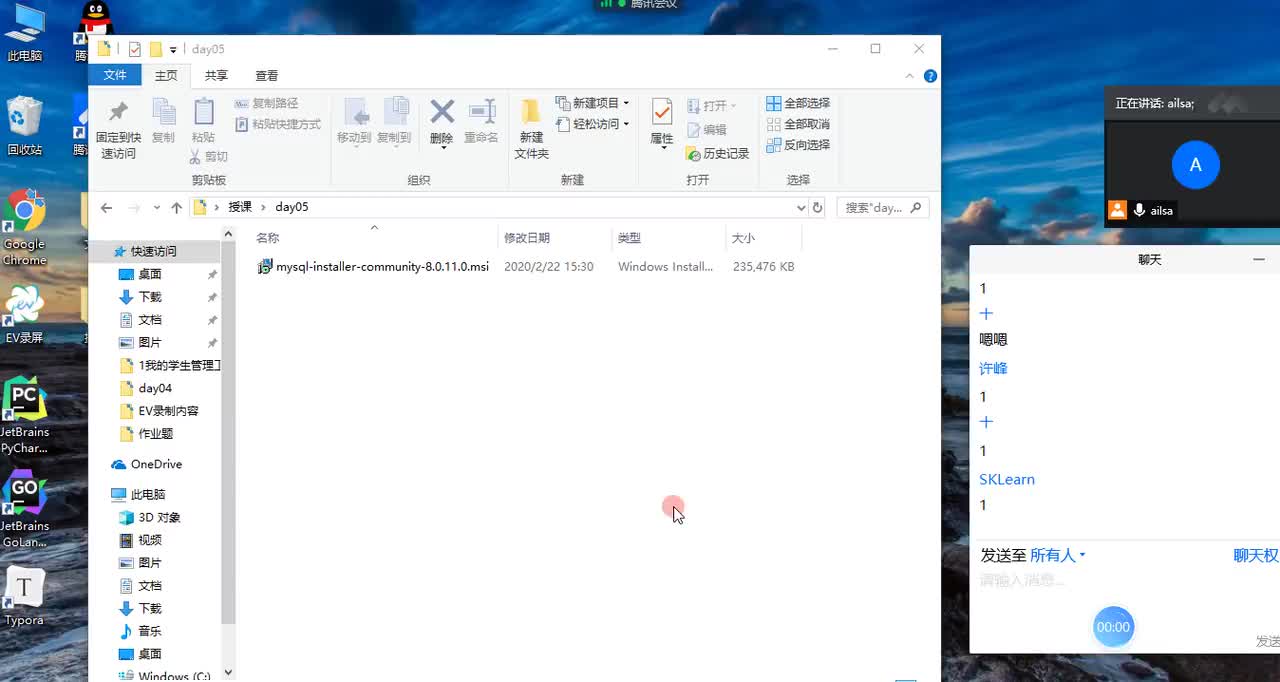Sort by 类型 (Type) column header
Image resolution: width=1280 pixels, height=682 pixels.
pyautogui.click(x=668, y=238)
